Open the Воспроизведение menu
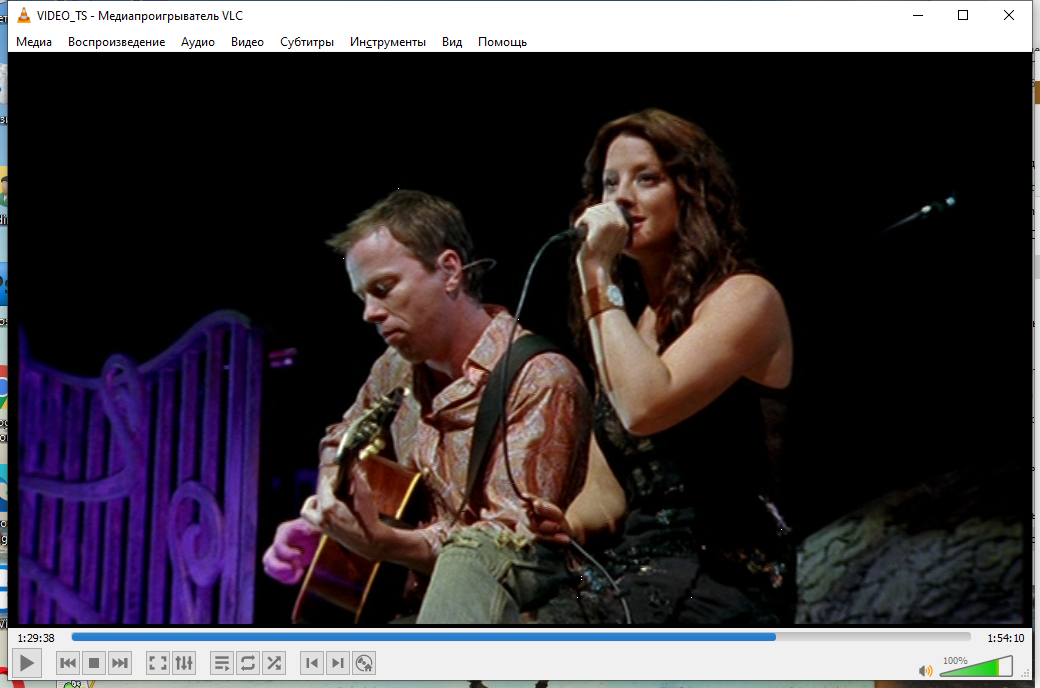1040x688 pixels. click(x=116, y=42)
